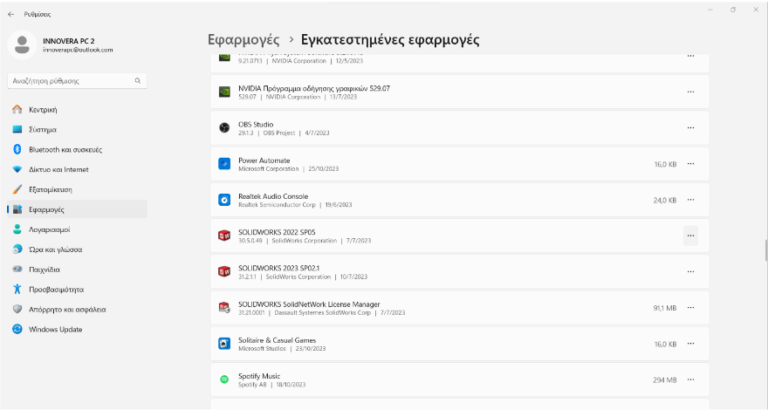The height and width of the screenshot is (410, 768).
Task: Click the Realtek Audio Console icon
Action: pos(225,199)
